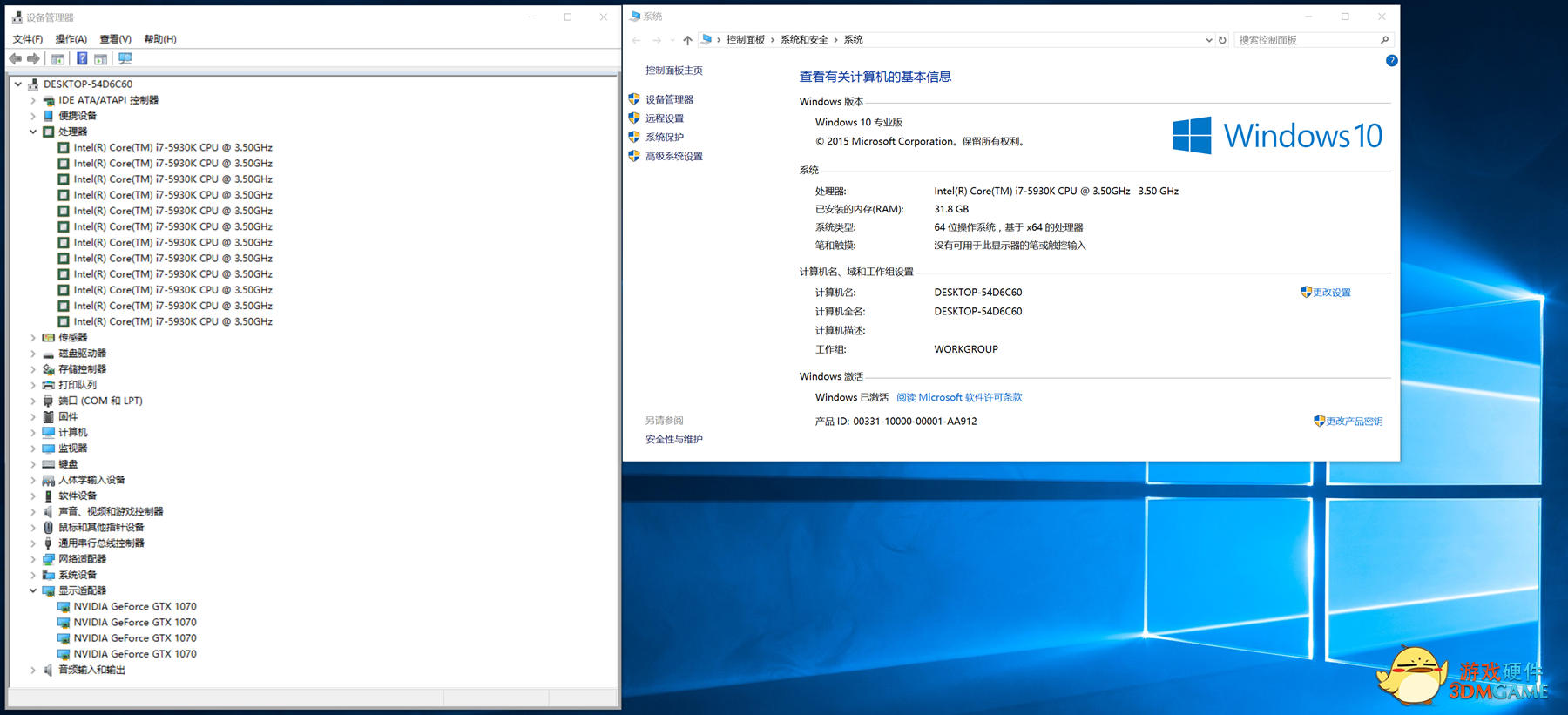The width and height of the screenshot is (1568, 715).
Task: Click the 声音、视频和游戏控制器 speaker icon
Action: click(x=49, y=512)
